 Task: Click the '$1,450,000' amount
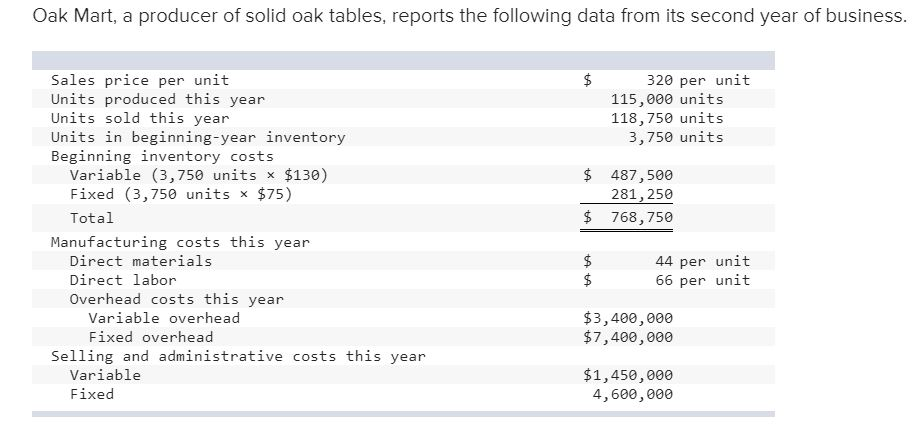[628, 375]
